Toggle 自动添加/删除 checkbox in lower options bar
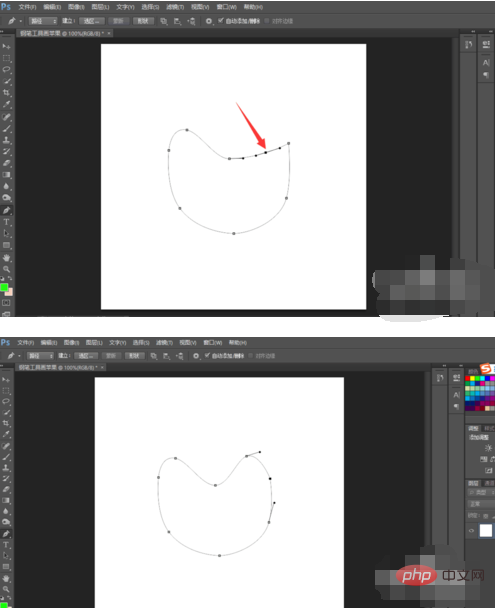495x608 pixels. pyautogui.click(x=207, y=355)
